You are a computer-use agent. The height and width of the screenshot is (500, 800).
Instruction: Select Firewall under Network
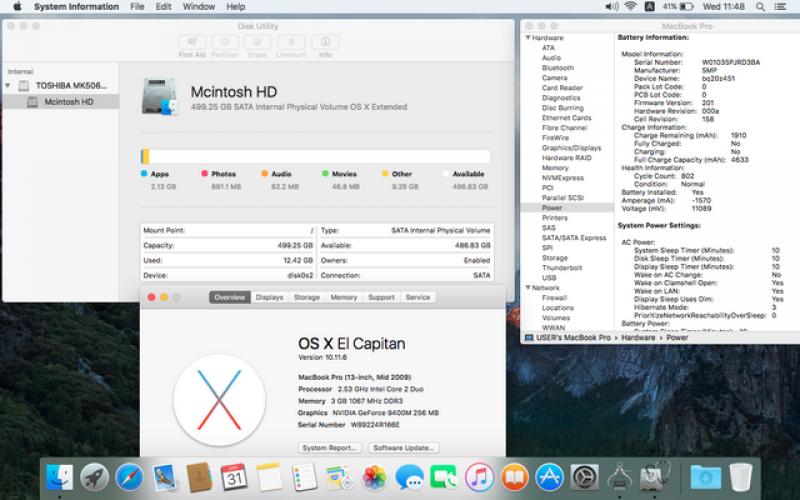(x=555, y=297)
